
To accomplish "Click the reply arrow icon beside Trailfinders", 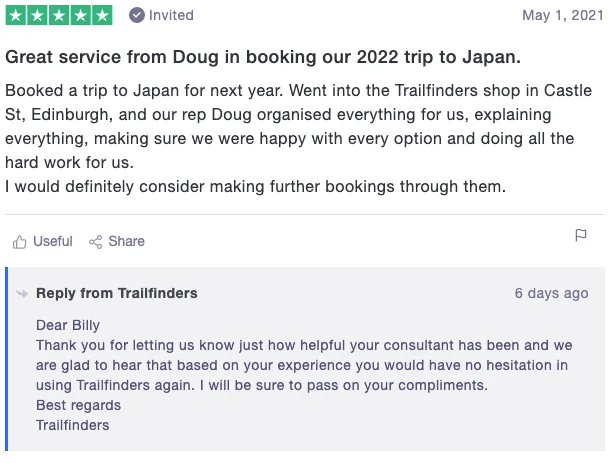I will tap(22, 294).
